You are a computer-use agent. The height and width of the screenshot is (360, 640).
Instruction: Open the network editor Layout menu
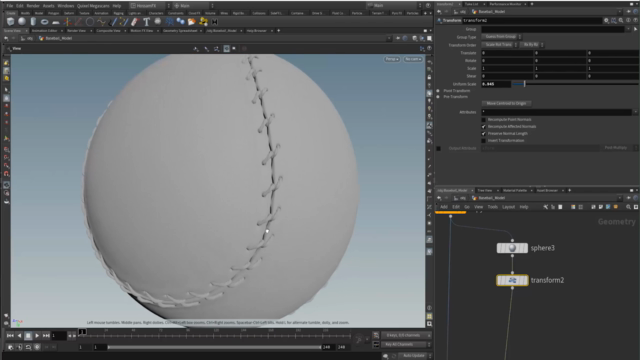tap(508, 207)
